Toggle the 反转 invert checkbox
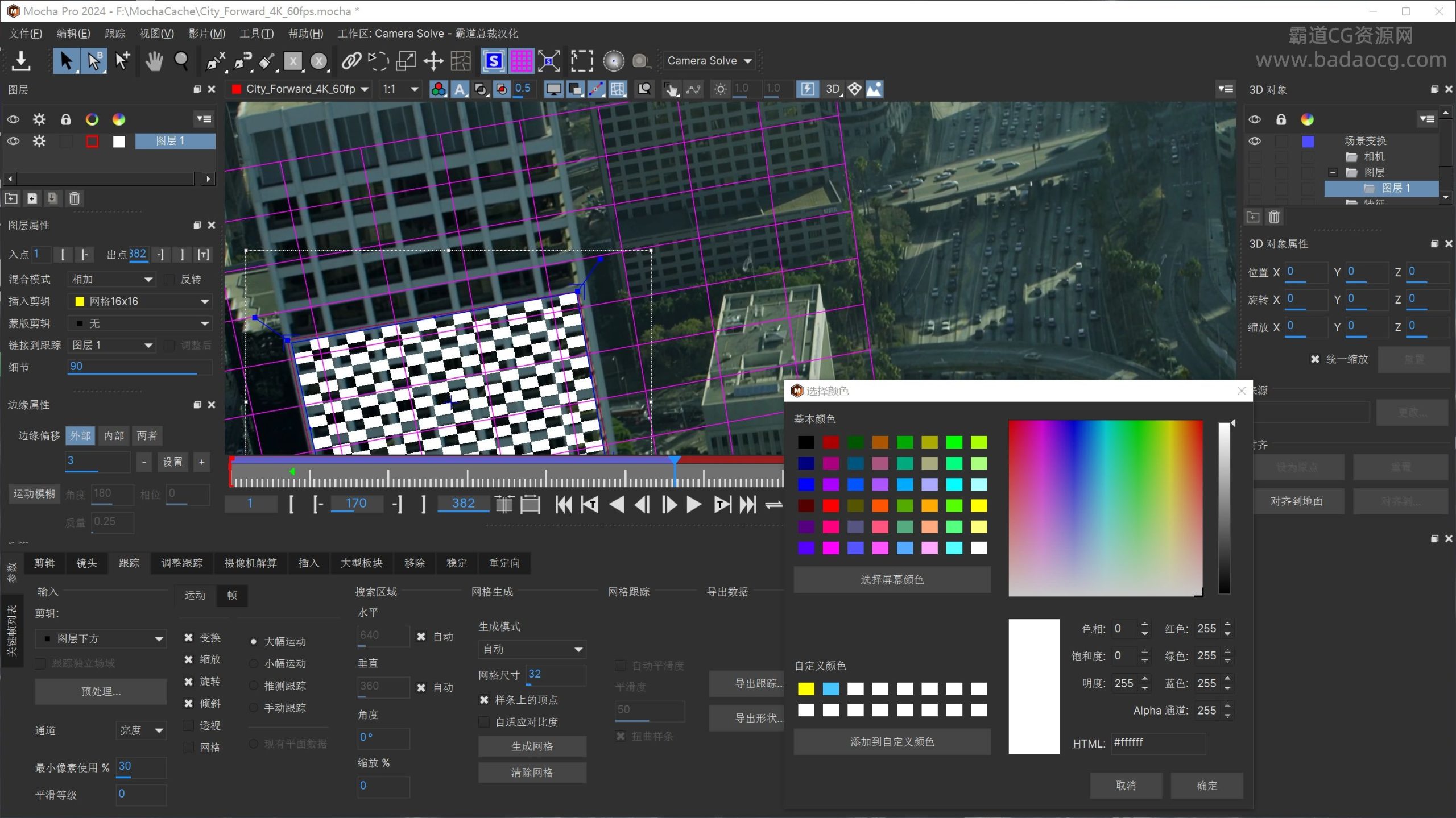The width and height of the screenshot is (1456, 818). [169, 279]
